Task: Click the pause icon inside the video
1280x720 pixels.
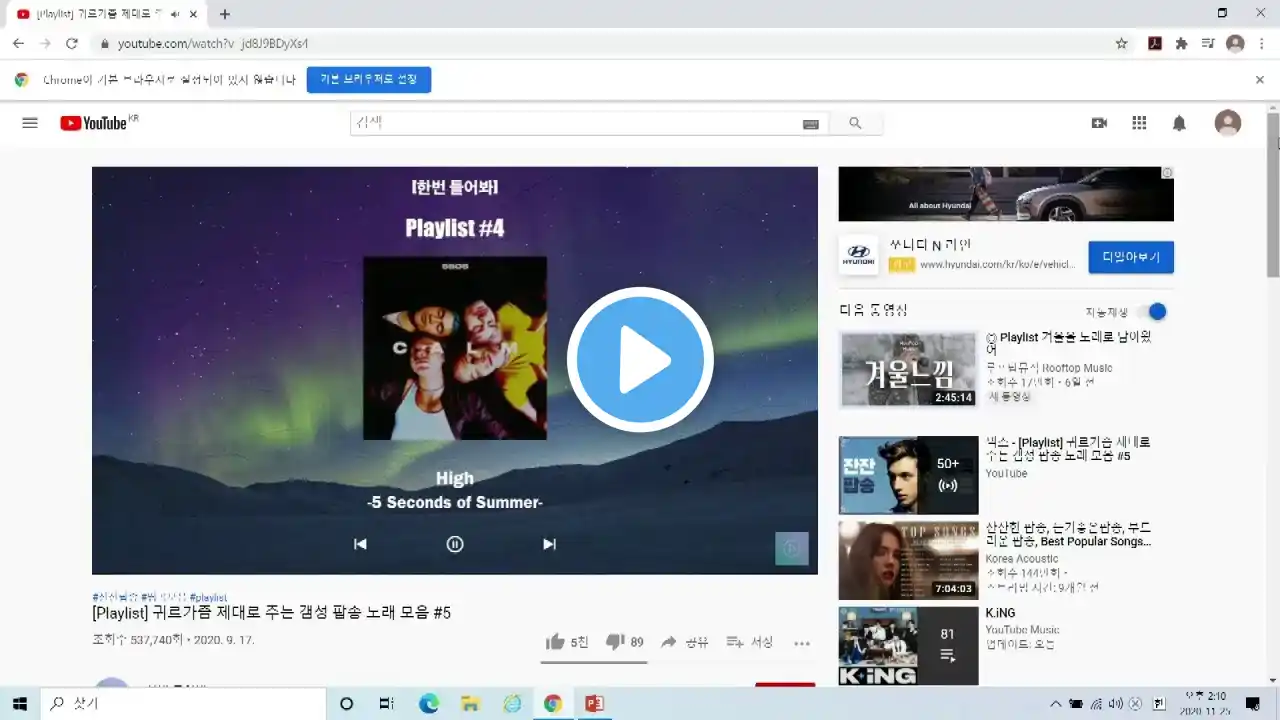Action: [455, 544]
